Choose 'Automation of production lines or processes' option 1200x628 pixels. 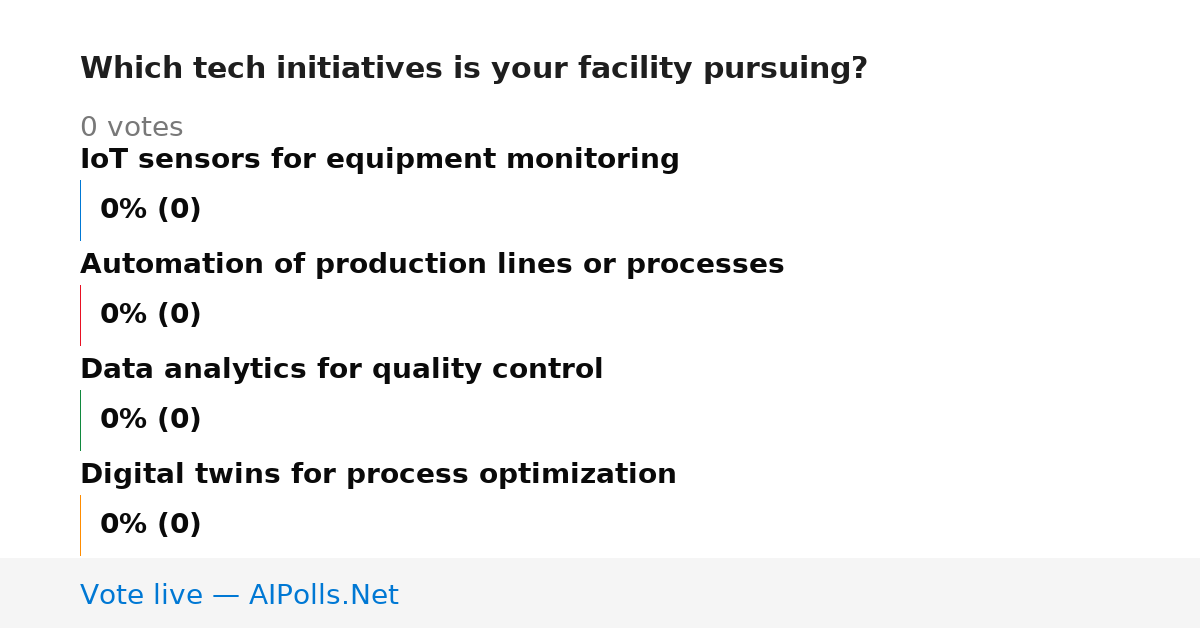pos(432,265)
